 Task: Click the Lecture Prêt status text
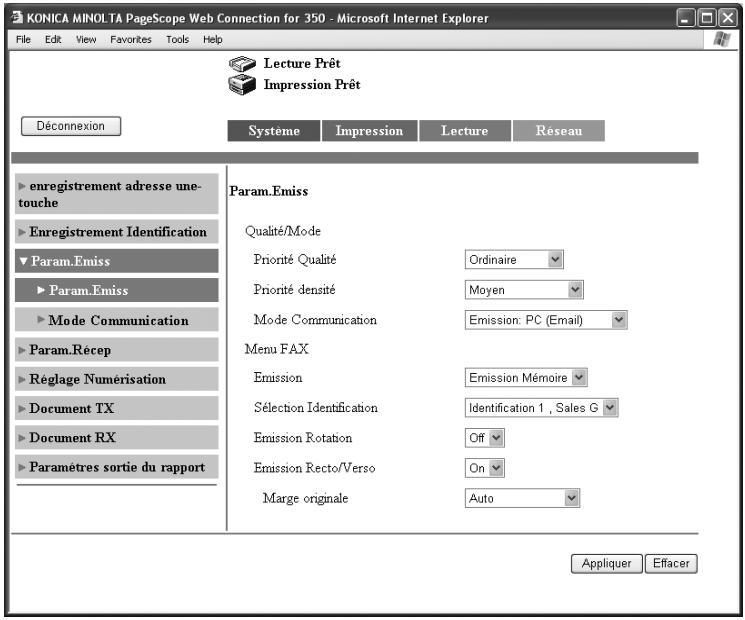click(302, 63)
